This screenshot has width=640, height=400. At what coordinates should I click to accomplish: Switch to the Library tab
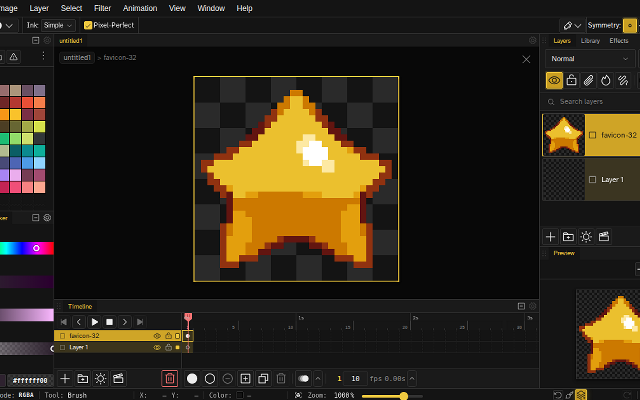(x=590, y=41)
